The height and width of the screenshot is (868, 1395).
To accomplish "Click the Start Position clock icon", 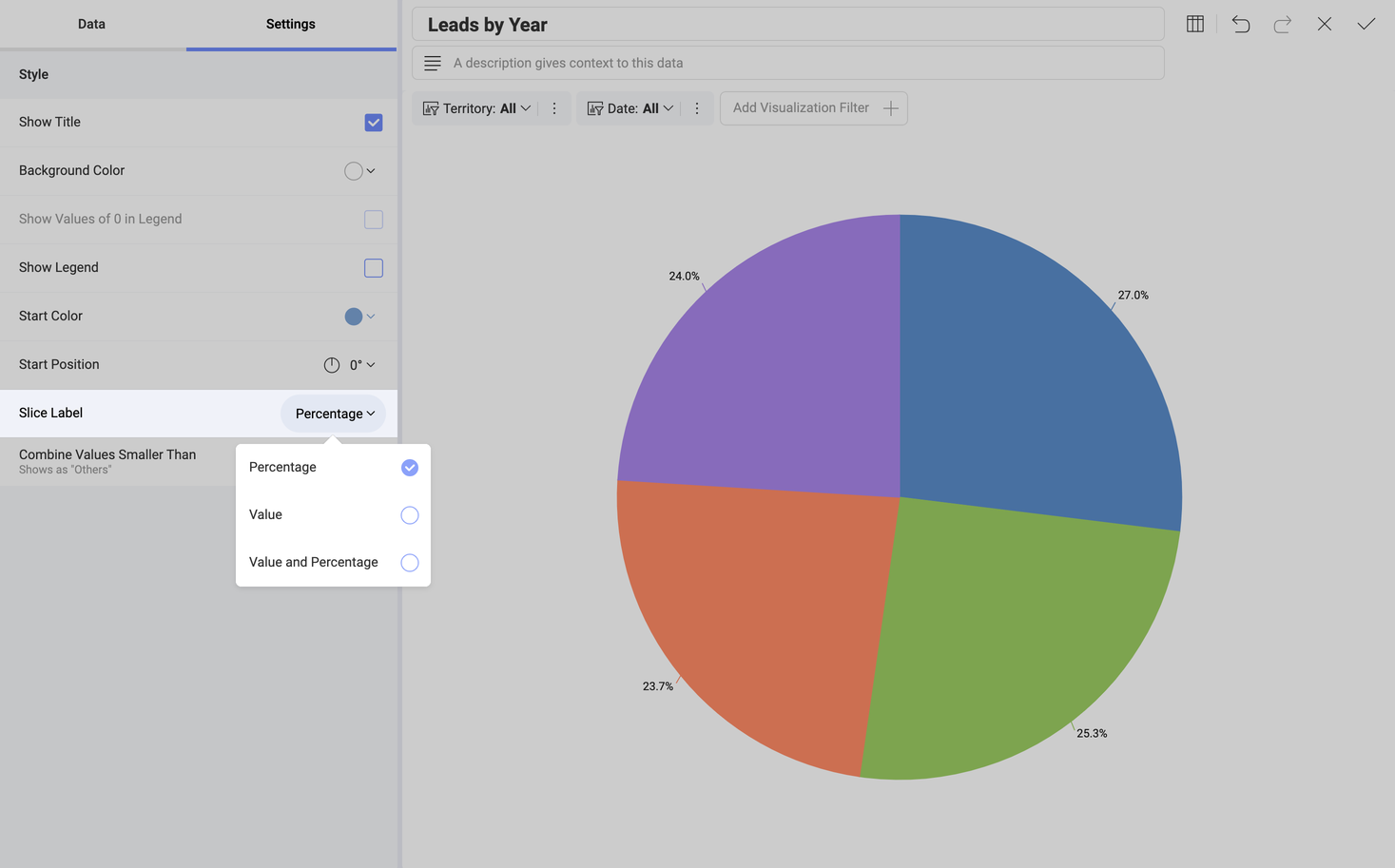I will pos(332,365).
